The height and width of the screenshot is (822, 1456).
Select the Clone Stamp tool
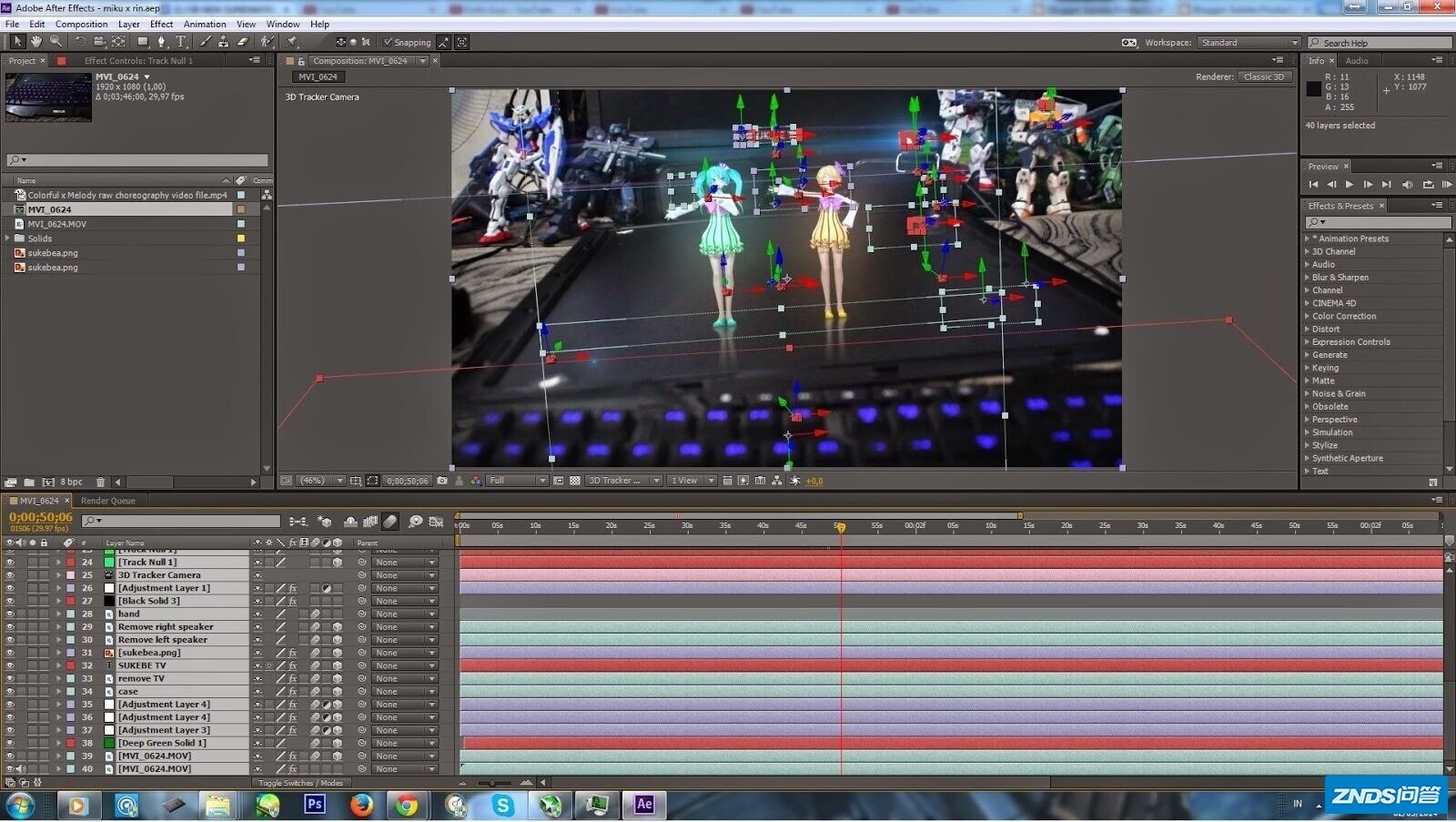point(224,42)
